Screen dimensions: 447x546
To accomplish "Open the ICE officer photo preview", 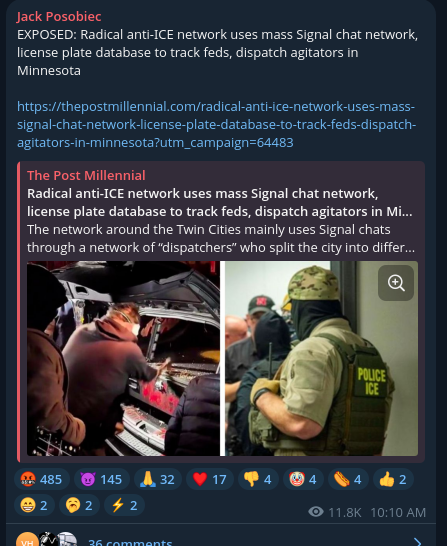I will point(321,358).
